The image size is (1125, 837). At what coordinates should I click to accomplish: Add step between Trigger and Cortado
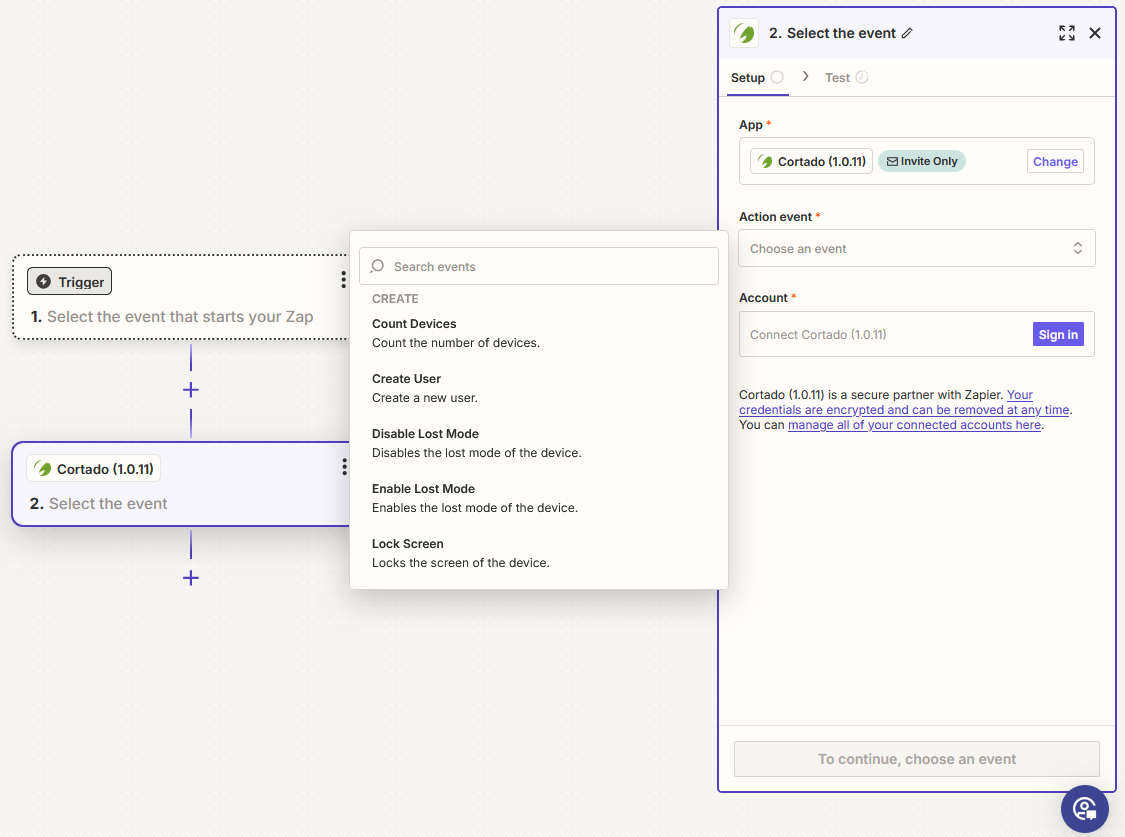191,390
